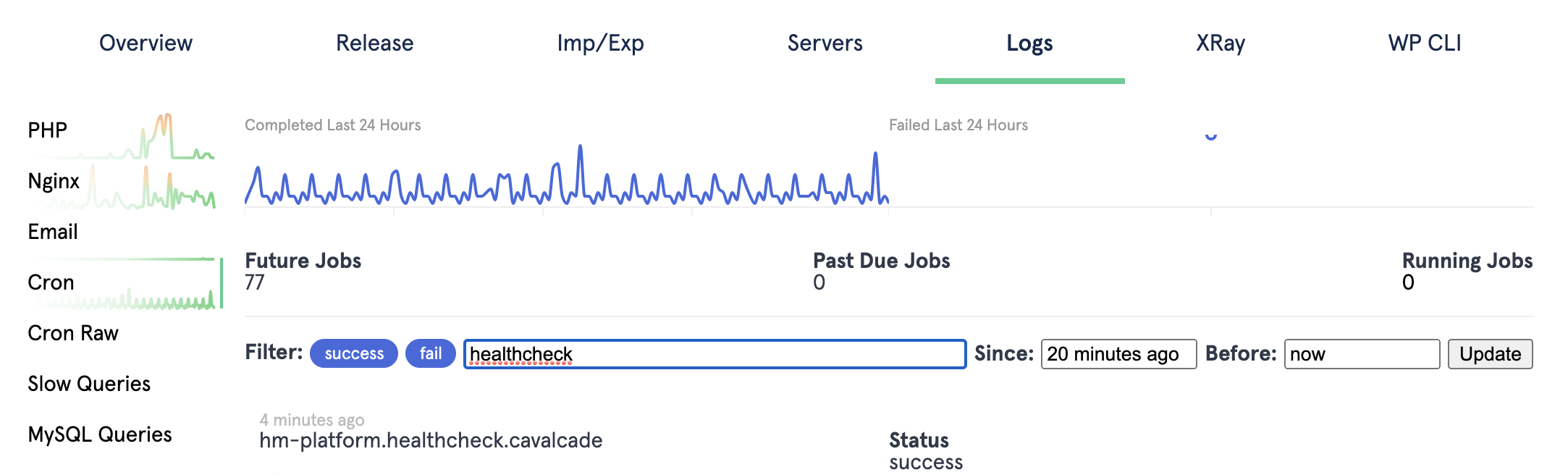Go to the Servers tab
Screen dimensions: 1568x475
pos(825,43)
